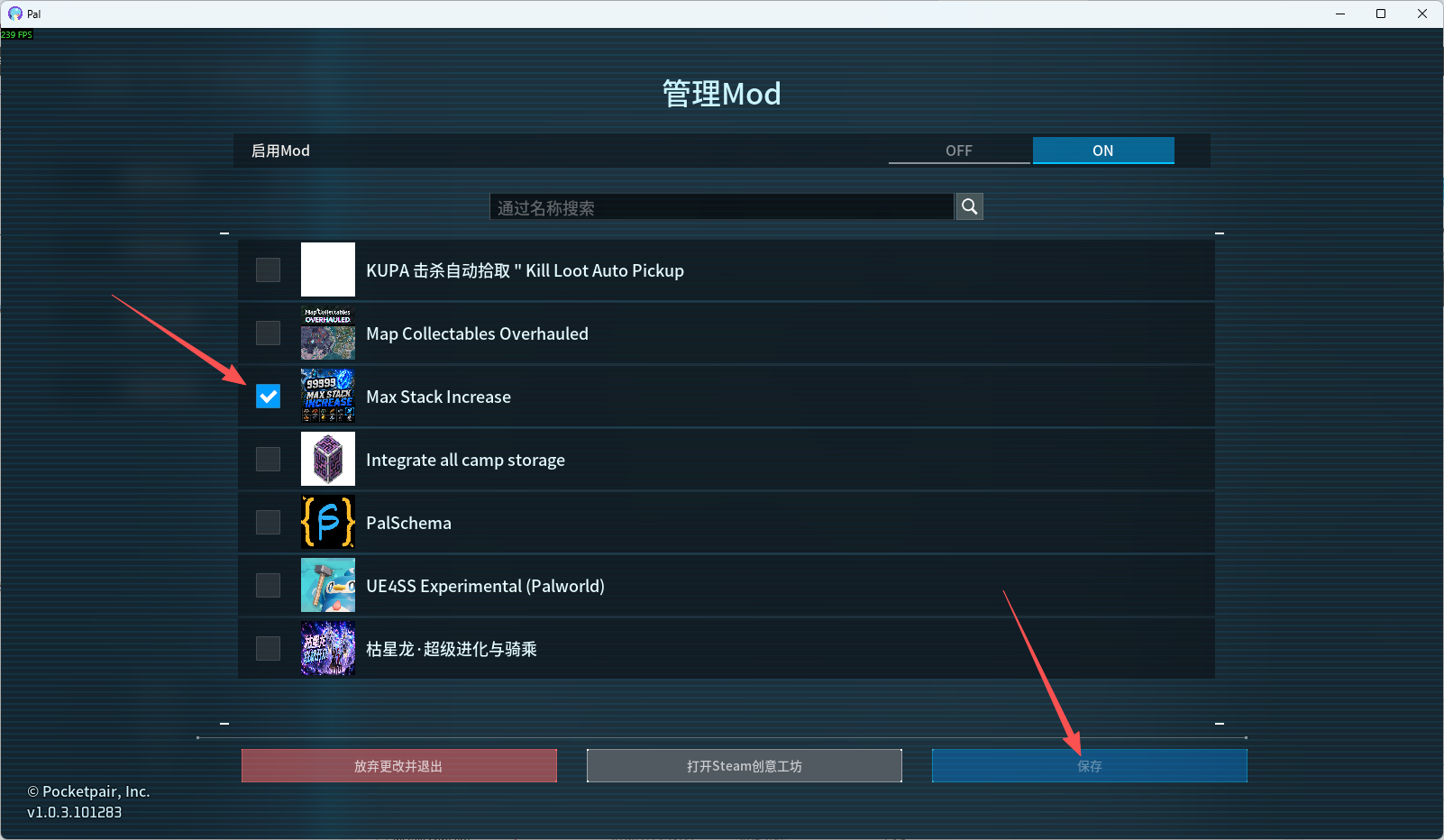Select the PalSchema mod title
The image size is (1444, 840).
click(x=408, y=523)
